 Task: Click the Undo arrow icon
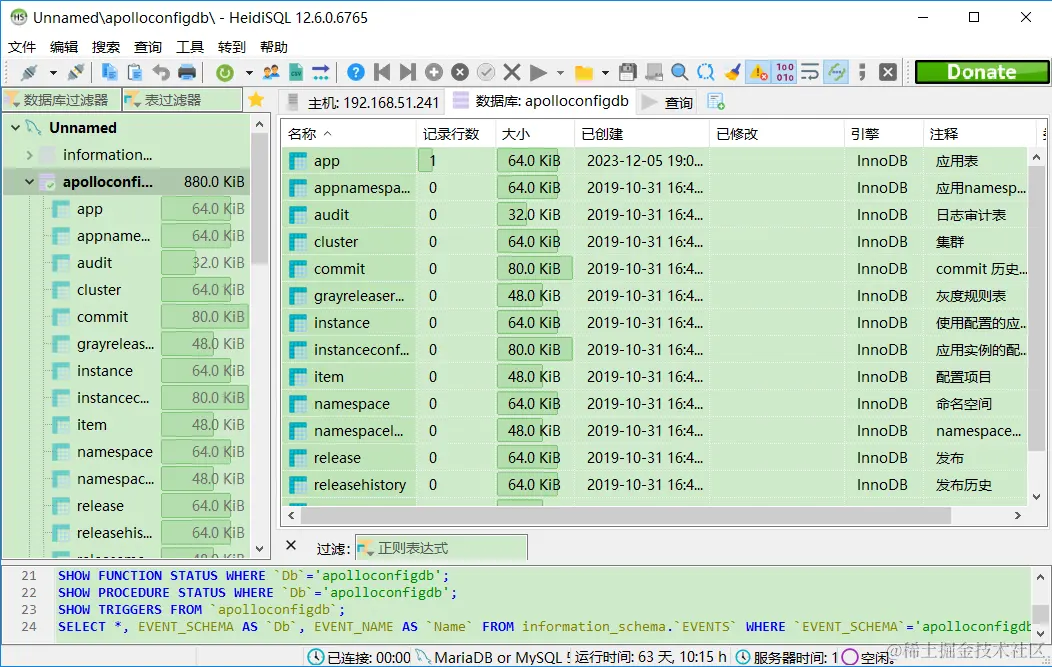161,72
